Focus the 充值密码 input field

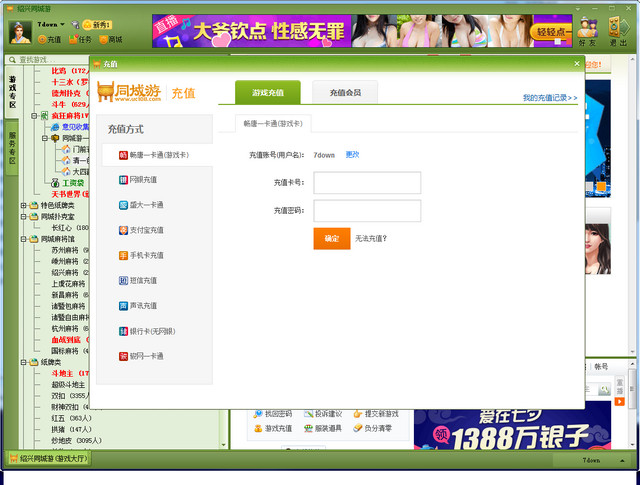click(x=367, y=211)
